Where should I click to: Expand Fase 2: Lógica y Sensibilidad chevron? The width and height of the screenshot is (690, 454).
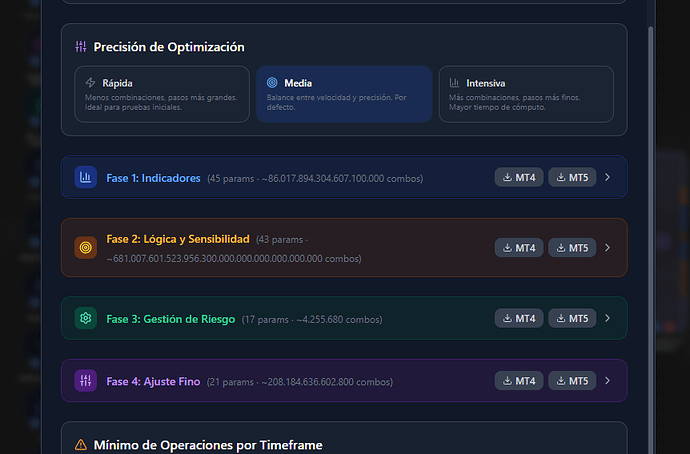[607, 248]
